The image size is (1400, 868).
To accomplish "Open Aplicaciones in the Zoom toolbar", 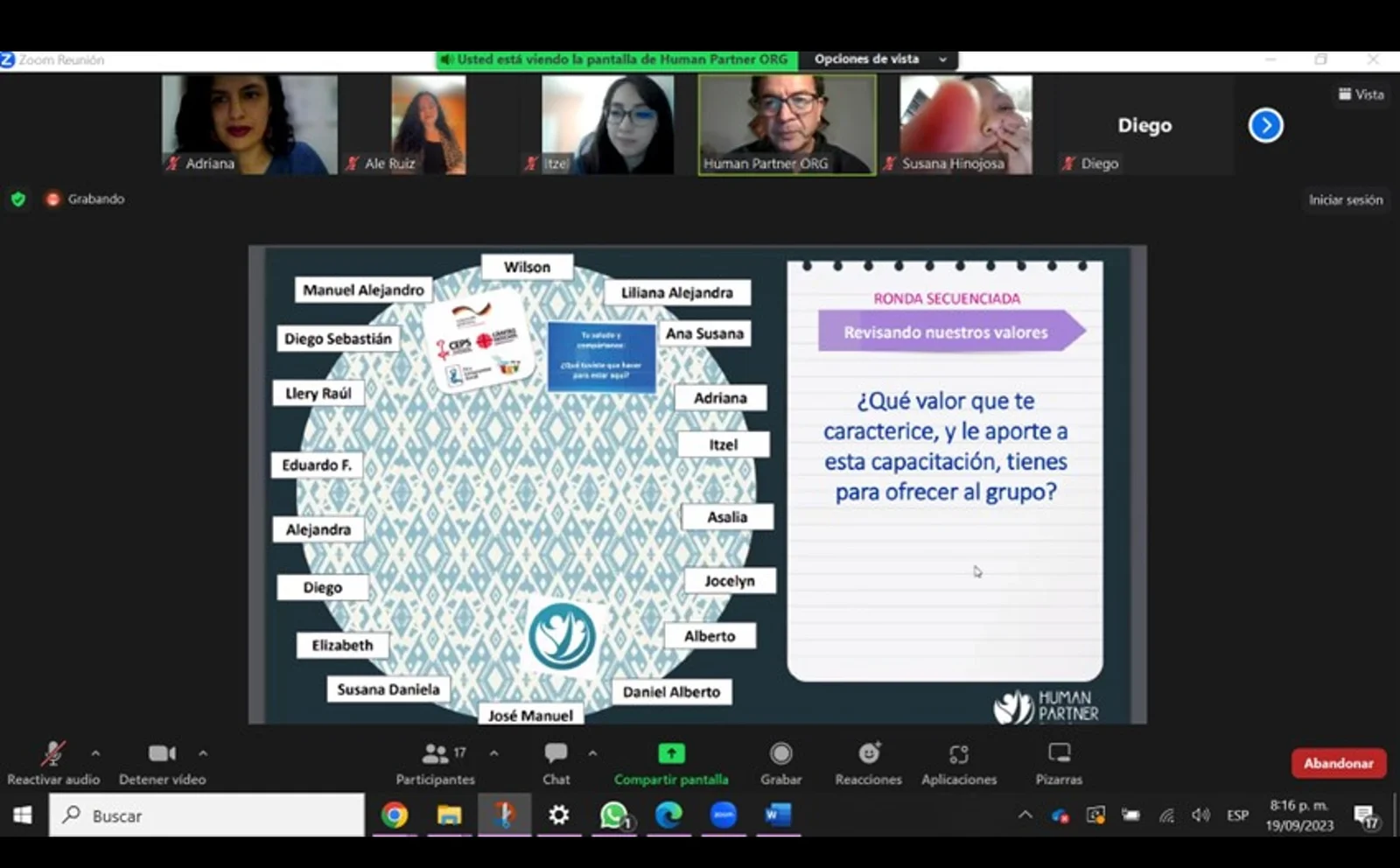I will pos(958,762).
